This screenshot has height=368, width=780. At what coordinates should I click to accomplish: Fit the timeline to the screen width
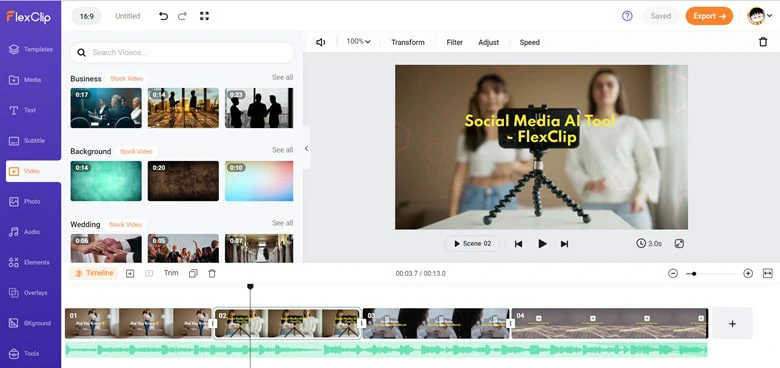click(x=768, y=274)
